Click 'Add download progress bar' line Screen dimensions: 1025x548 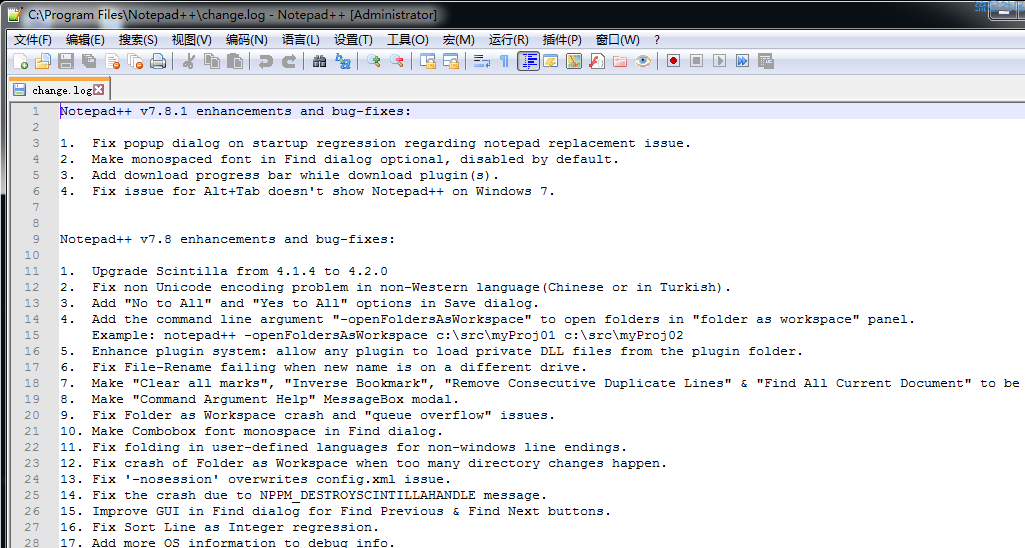[x=279, y=175]
